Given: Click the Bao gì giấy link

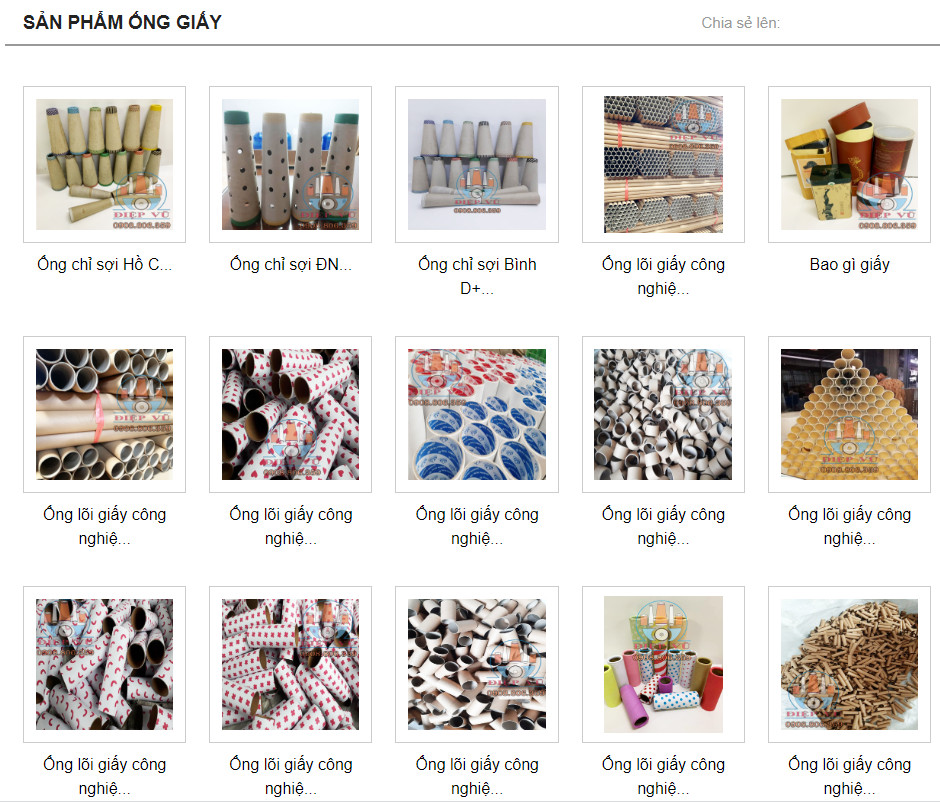Looking at the screenshot, I should (849, 264).
